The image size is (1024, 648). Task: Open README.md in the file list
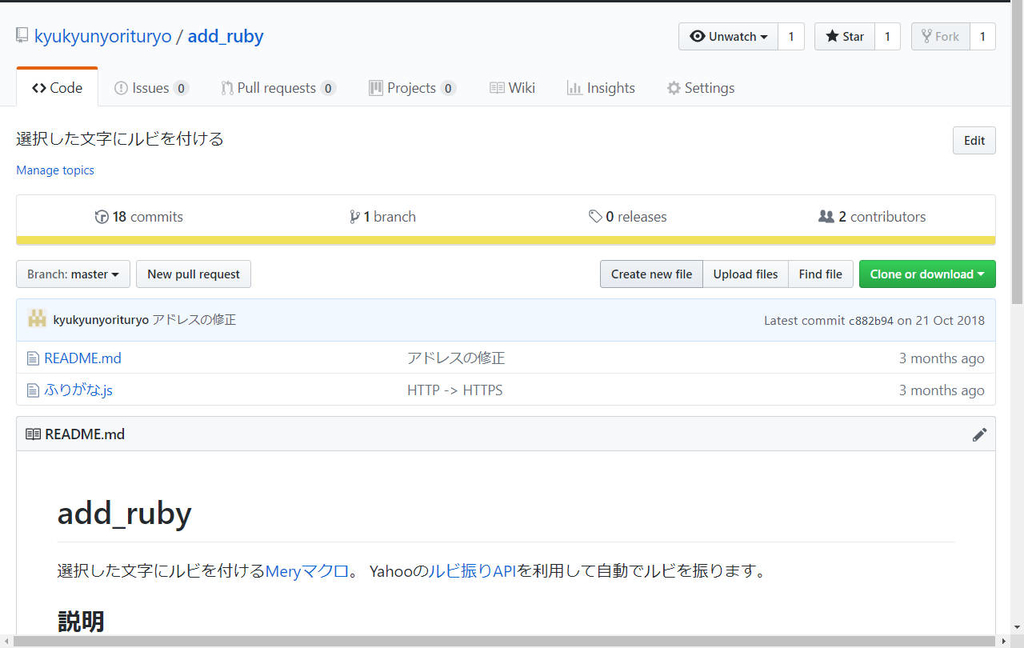82,359
